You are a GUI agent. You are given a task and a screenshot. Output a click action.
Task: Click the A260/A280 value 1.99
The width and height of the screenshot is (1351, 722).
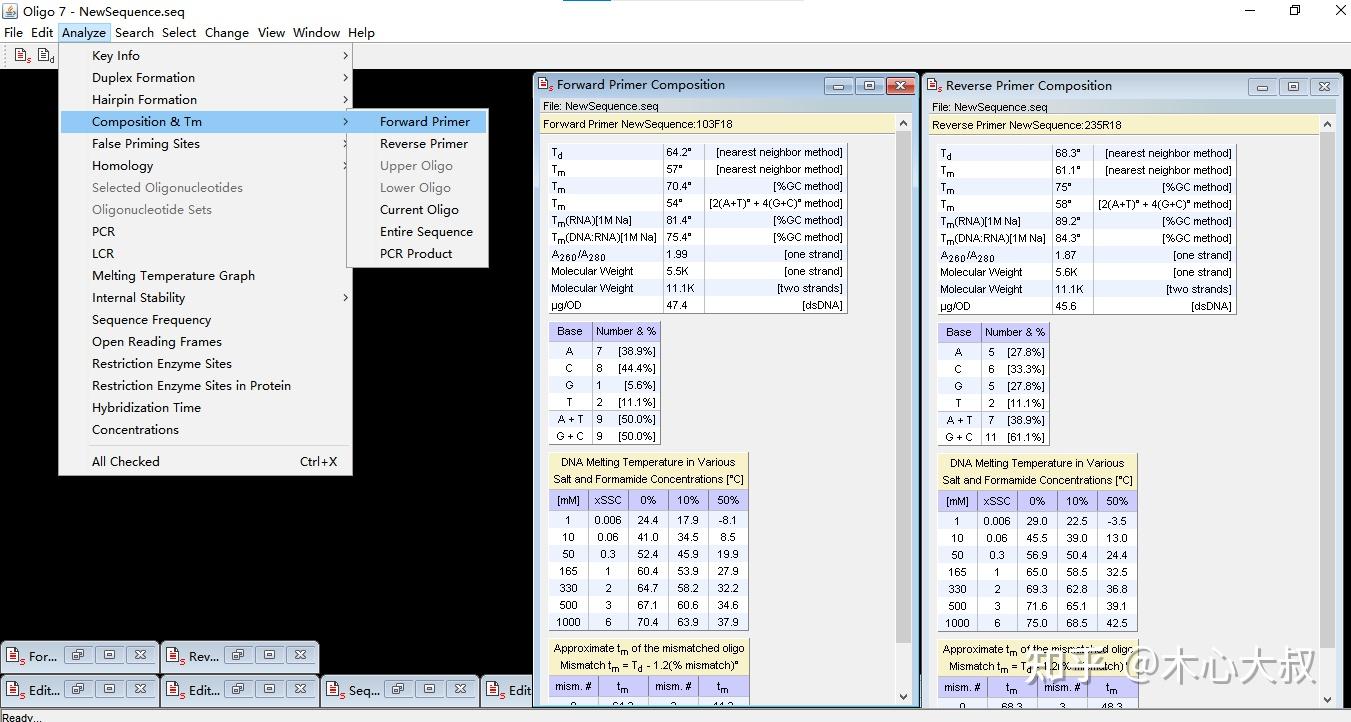684,255
